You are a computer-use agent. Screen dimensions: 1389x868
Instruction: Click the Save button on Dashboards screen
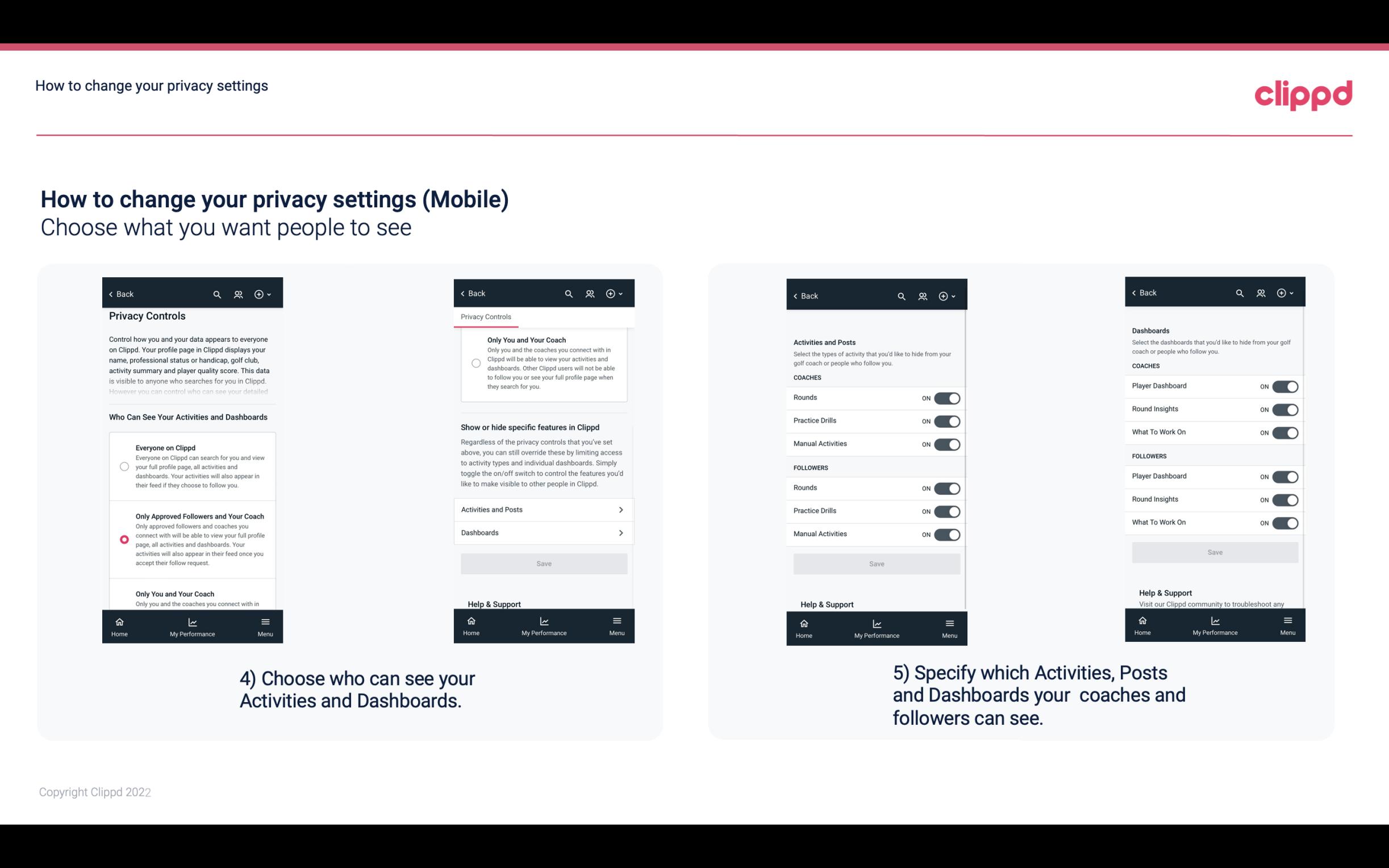pos(1214,551)
